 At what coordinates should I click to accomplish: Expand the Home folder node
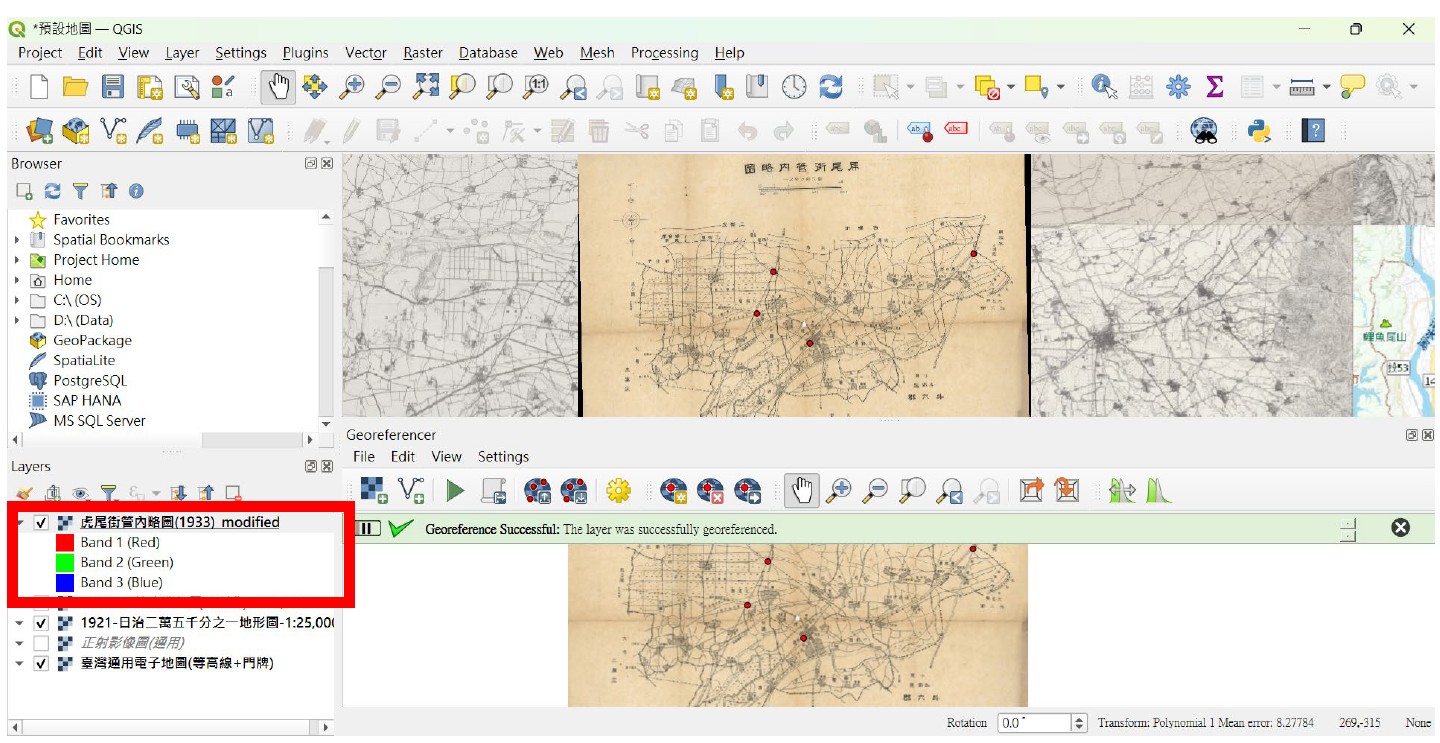click(x=17, y=280)
